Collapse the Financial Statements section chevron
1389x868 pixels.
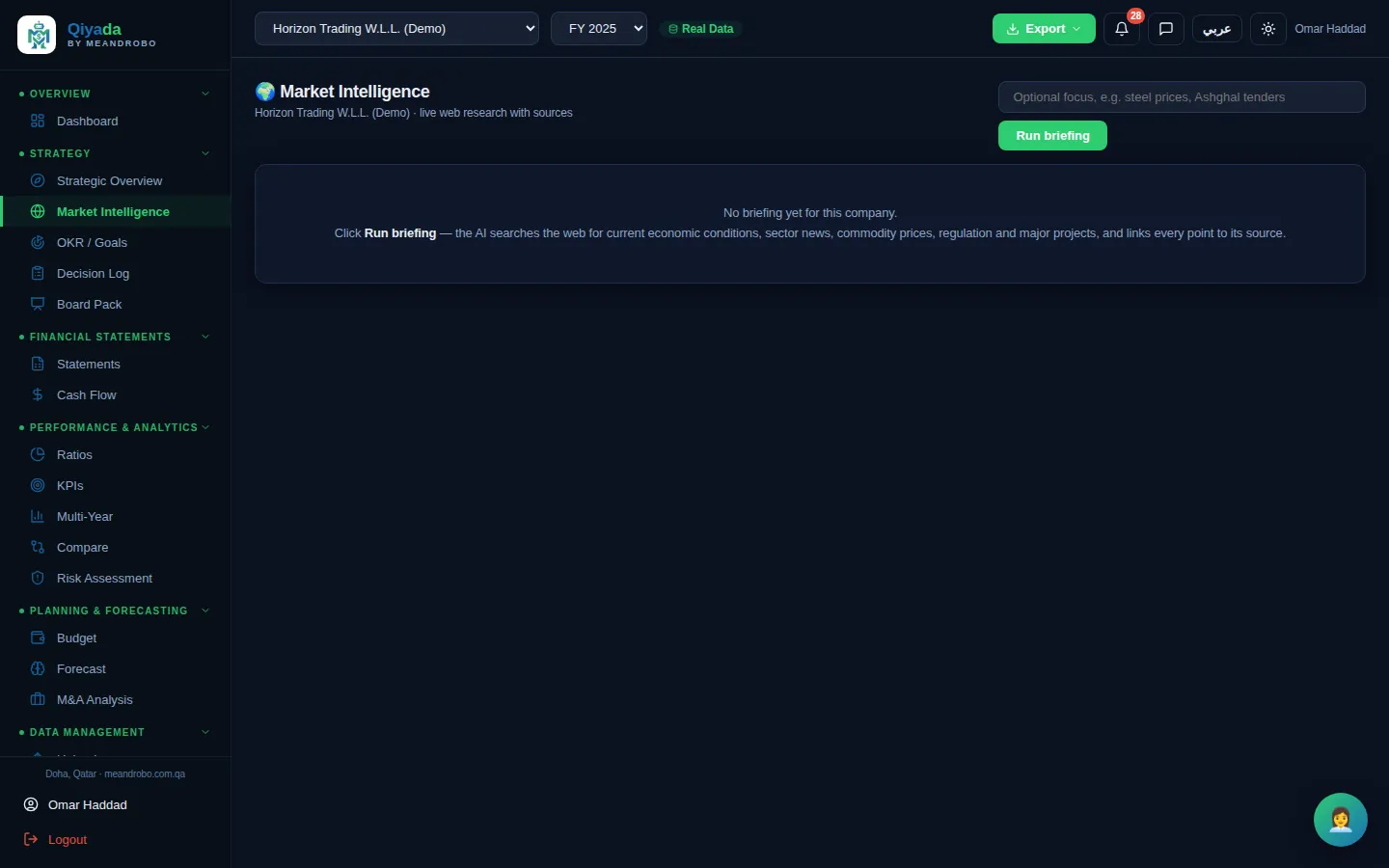[x=205, y=337]
